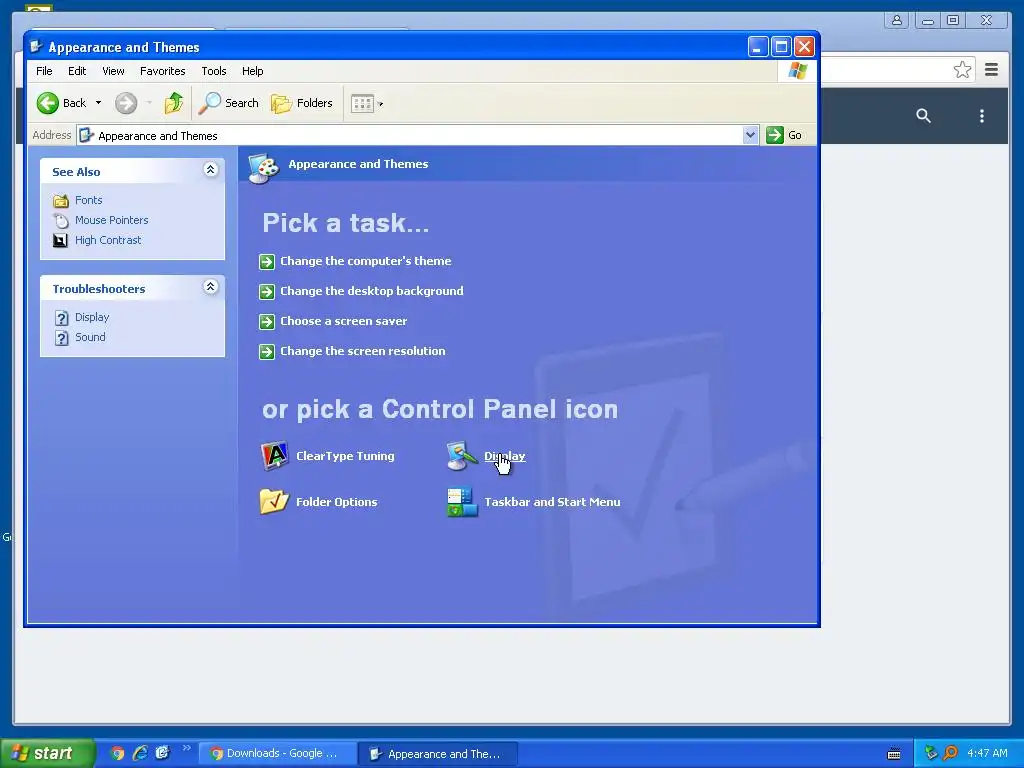Open the Tools menu
Image resolution: width=1024 pixels, height=768 pixels.
coord(214,71)
